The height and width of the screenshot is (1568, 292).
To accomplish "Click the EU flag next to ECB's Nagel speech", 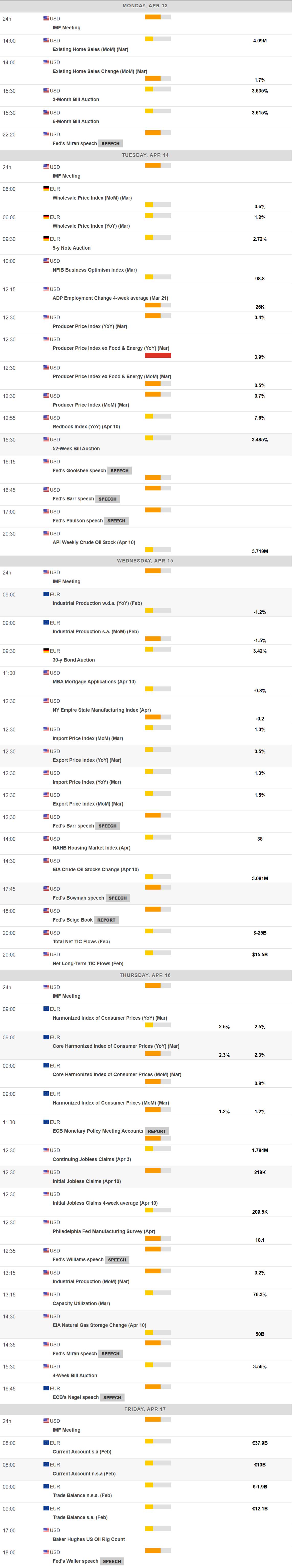I will 46,1388.
